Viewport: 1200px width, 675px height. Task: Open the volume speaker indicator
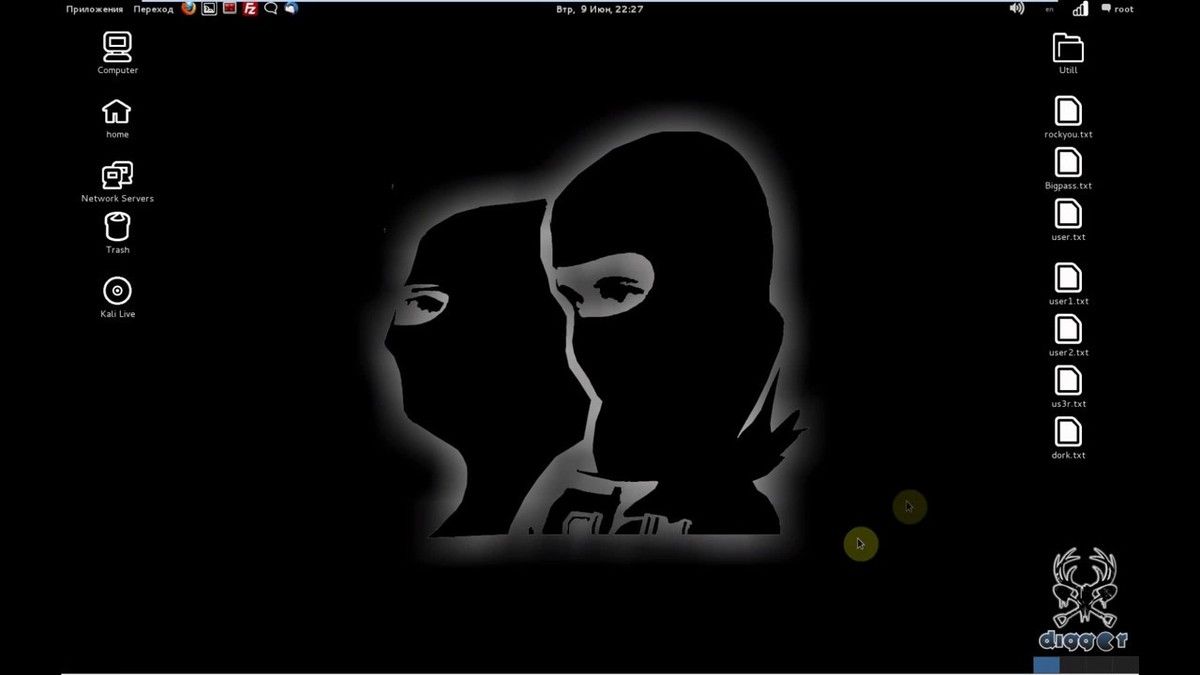(x=1017, y=9)
